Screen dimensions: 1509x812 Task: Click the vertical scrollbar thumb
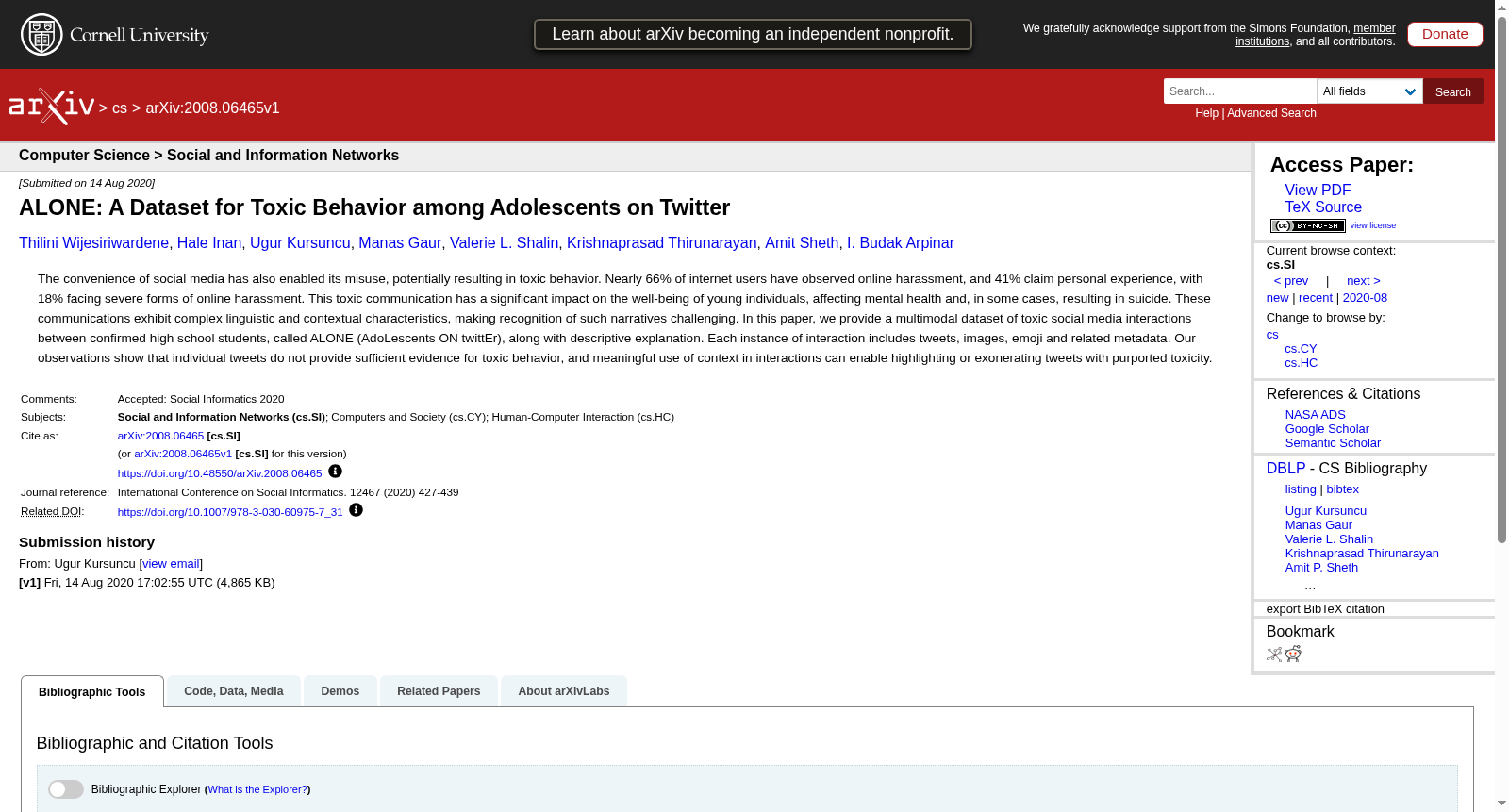click(1501, 280)
